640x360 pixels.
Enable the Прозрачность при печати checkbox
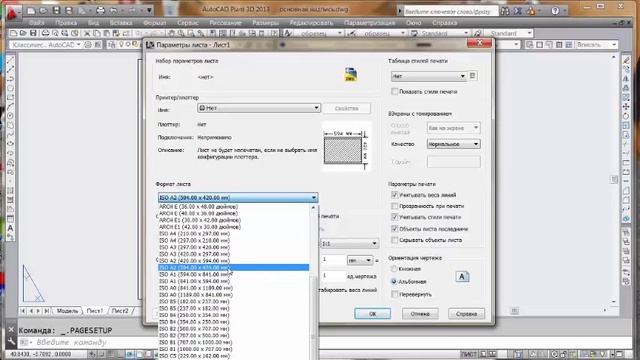point(394,206)
